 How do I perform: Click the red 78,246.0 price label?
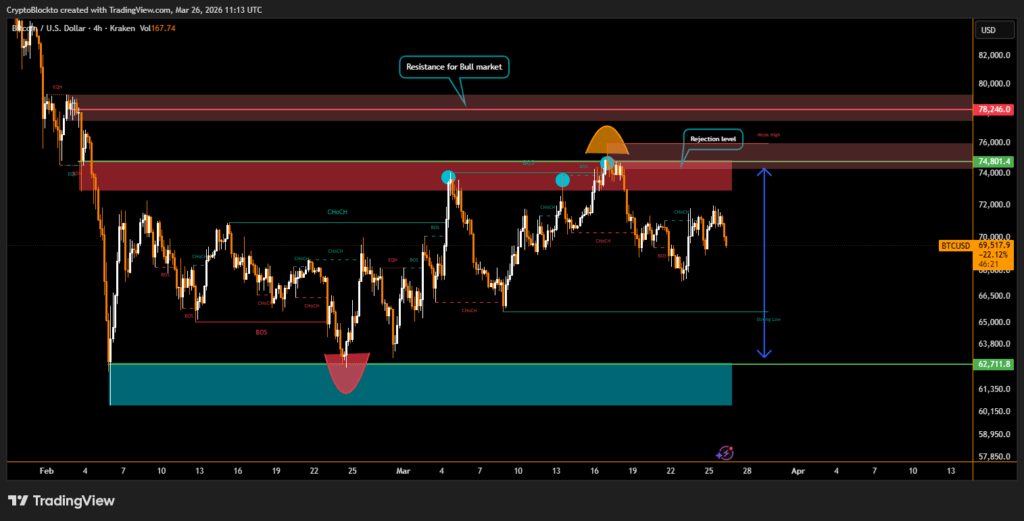(x=996, y=109)
